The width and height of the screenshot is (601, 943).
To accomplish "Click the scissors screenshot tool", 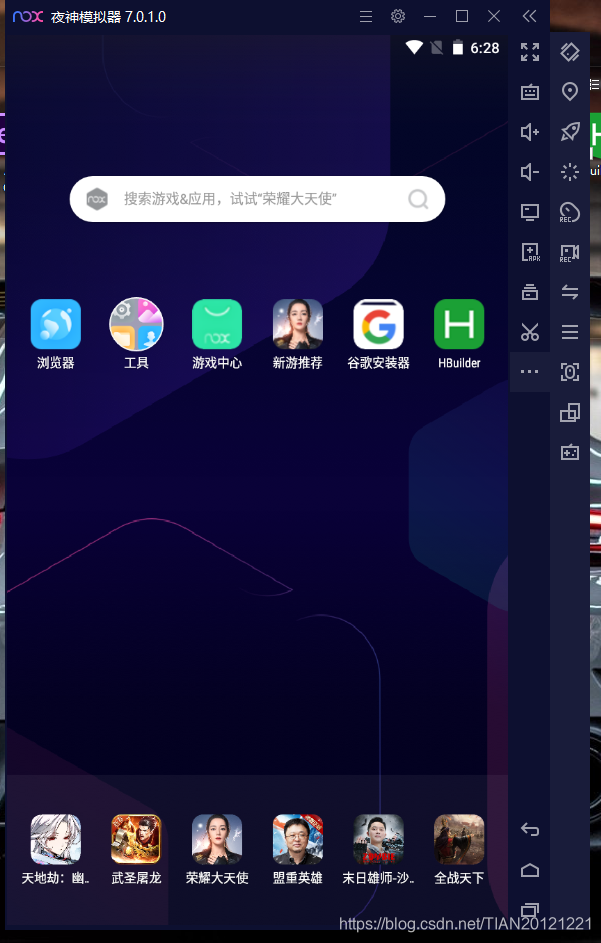I will point(529,331).
